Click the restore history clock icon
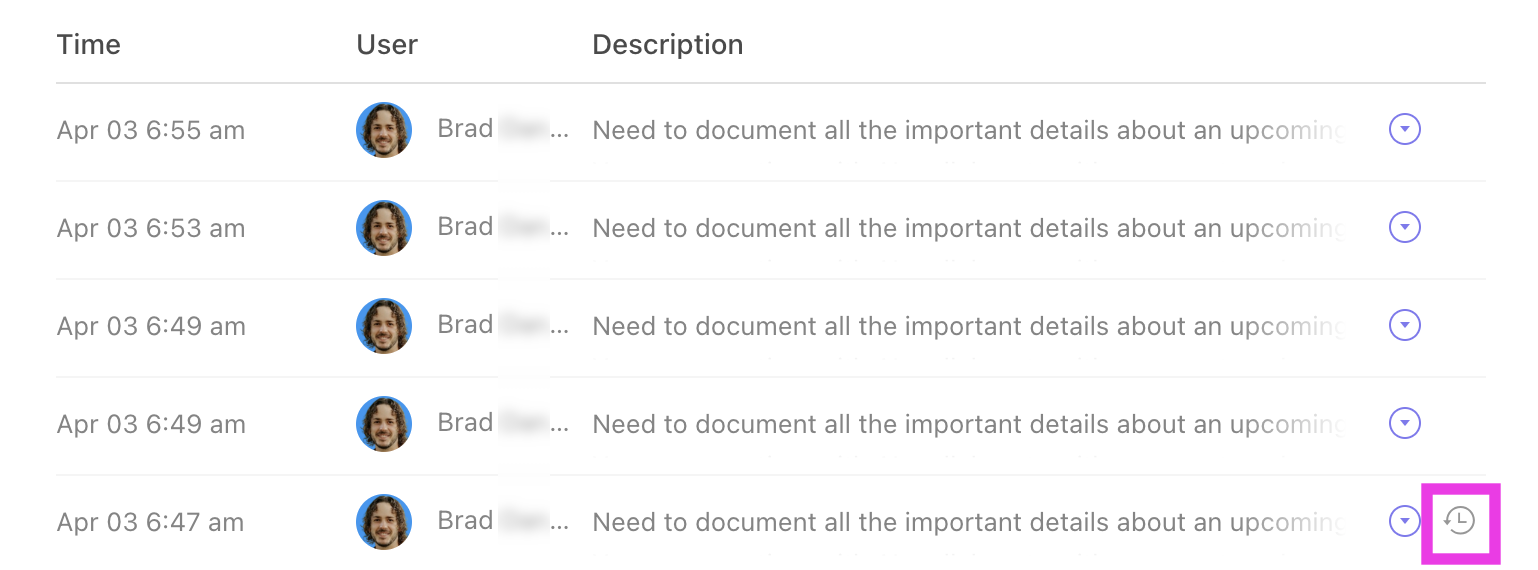 (1460, 521)
